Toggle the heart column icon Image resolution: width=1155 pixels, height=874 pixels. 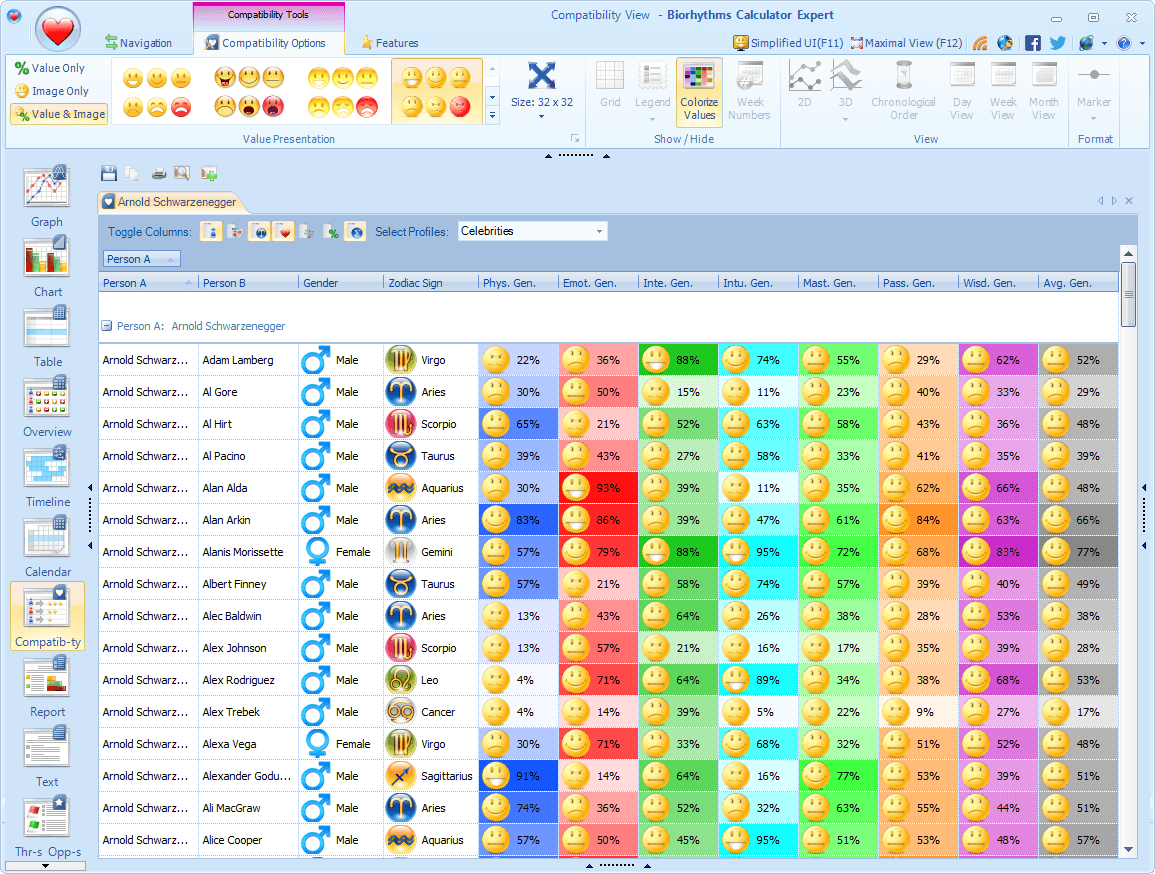(x=284, y=232)
